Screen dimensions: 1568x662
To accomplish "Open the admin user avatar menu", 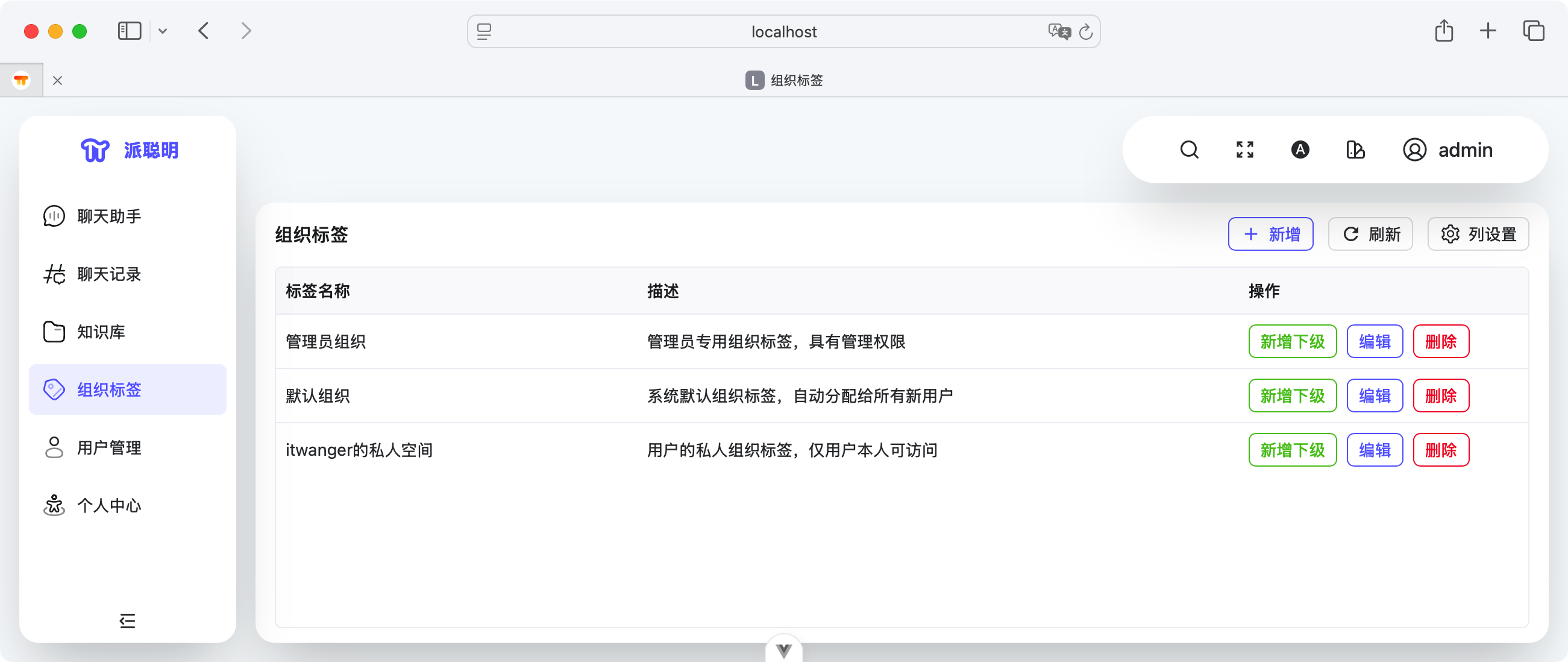I will 1447,150.
